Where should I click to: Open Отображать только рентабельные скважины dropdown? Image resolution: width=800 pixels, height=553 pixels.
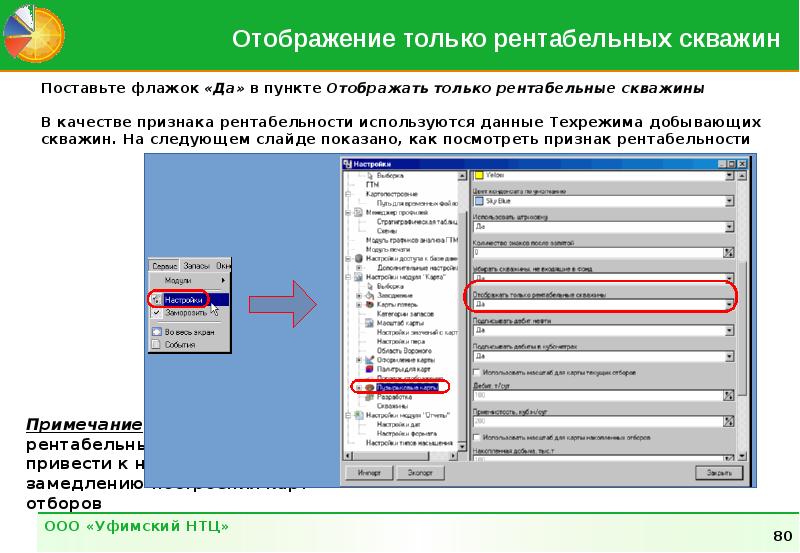[729, 305]
